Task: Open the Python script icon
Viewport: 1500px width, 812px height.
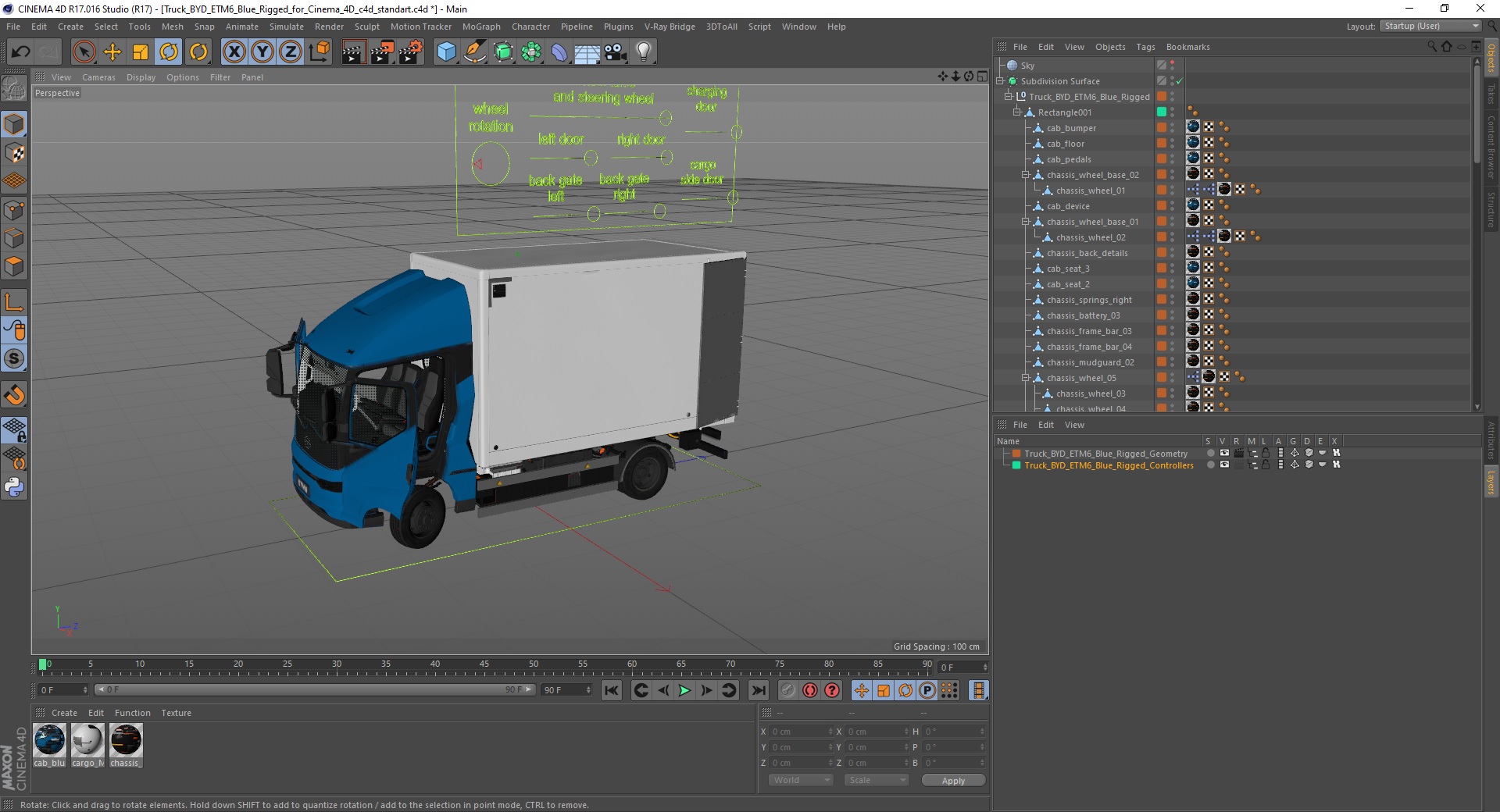Action: tap(14, 487)
